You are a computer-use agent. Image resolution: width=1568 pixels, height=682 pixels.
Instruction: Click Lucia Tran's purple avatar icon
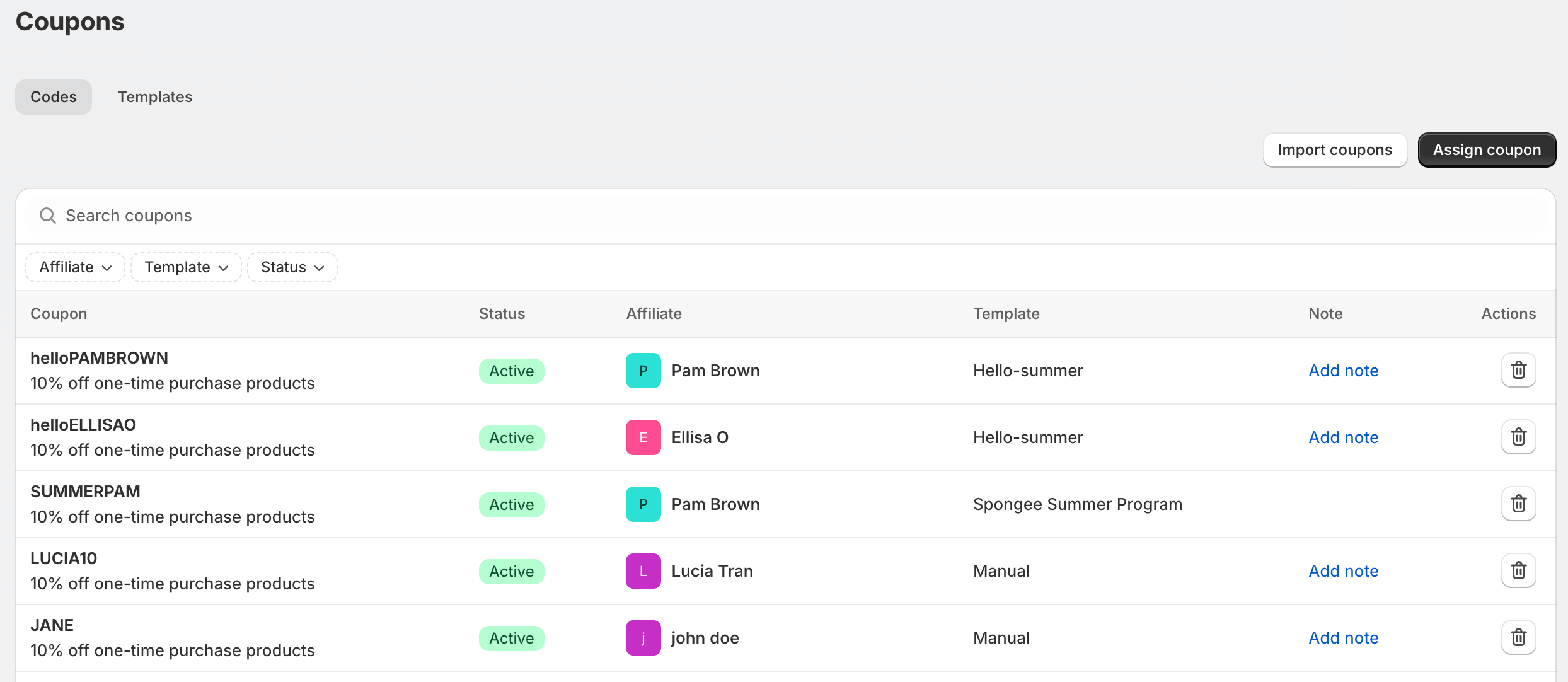[643, 571]
